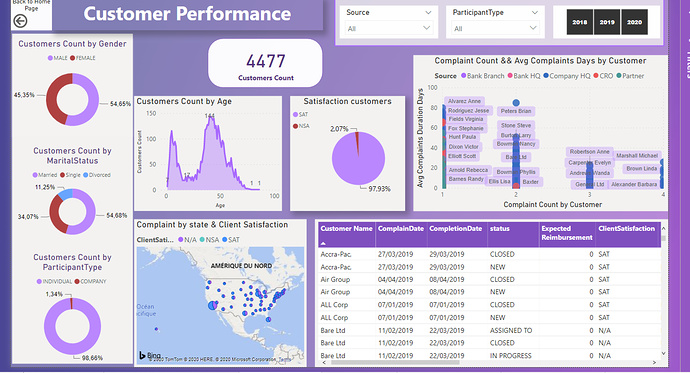Select Partner source legend
690x373 pixels.
coord(630,76)
